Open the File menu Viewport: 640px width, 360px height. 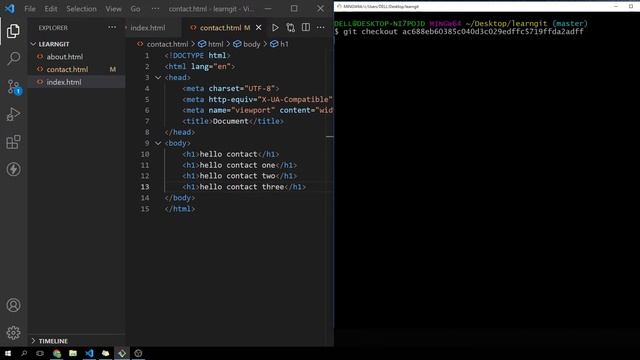[x=30, y=9]
